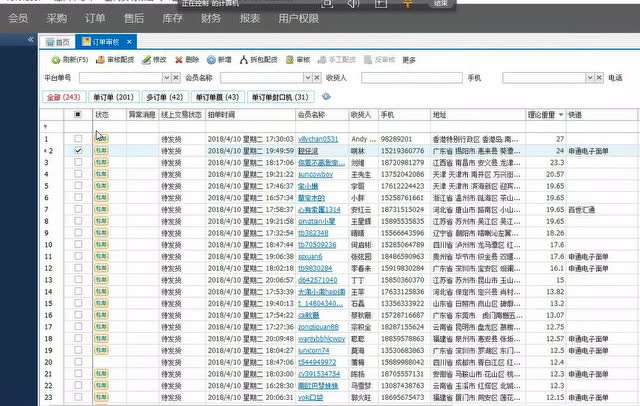Click the 审核 approve toolbar icon
The image size is (640, 406).
coord(289,60)
